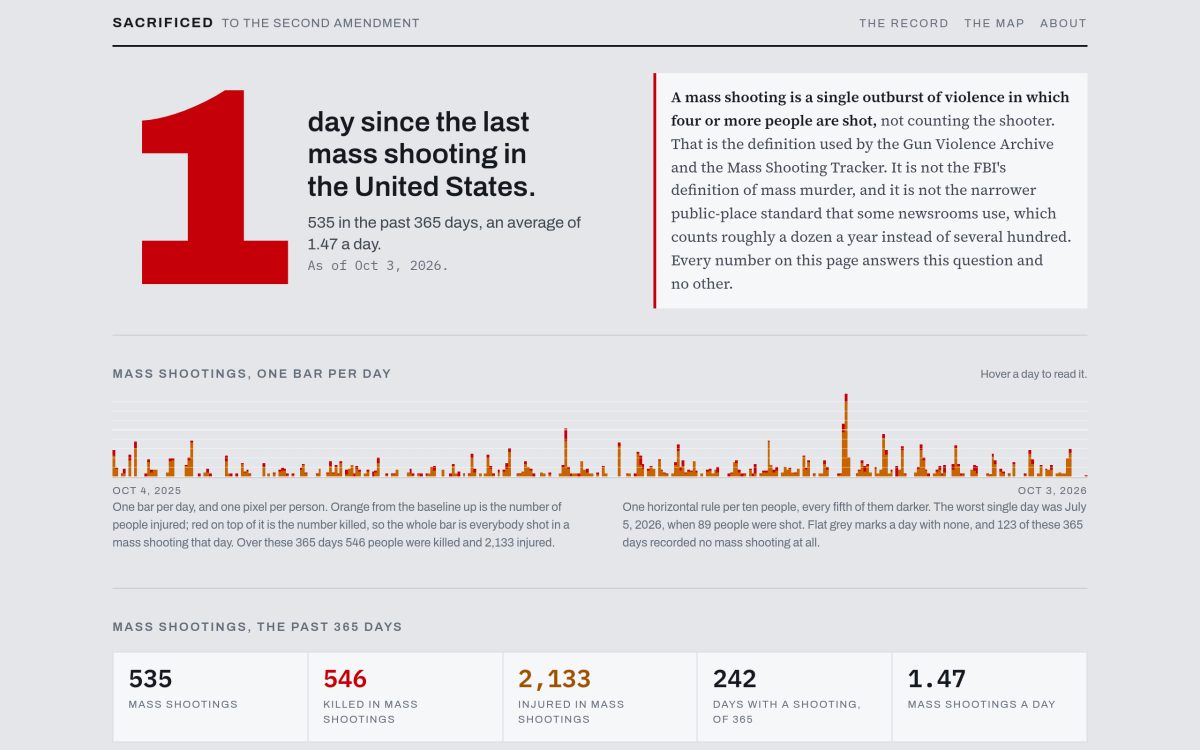1200x750 pixels.
Task: Click the 242 days figure
Action: click(734, 679)
